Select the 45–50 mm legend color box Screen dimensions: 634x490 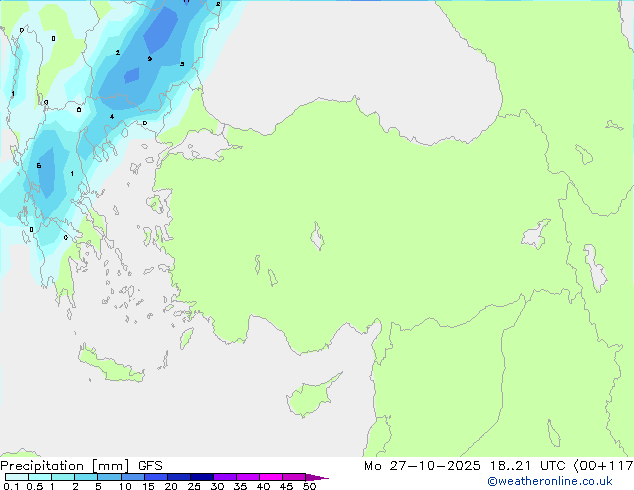pos(294,477)
